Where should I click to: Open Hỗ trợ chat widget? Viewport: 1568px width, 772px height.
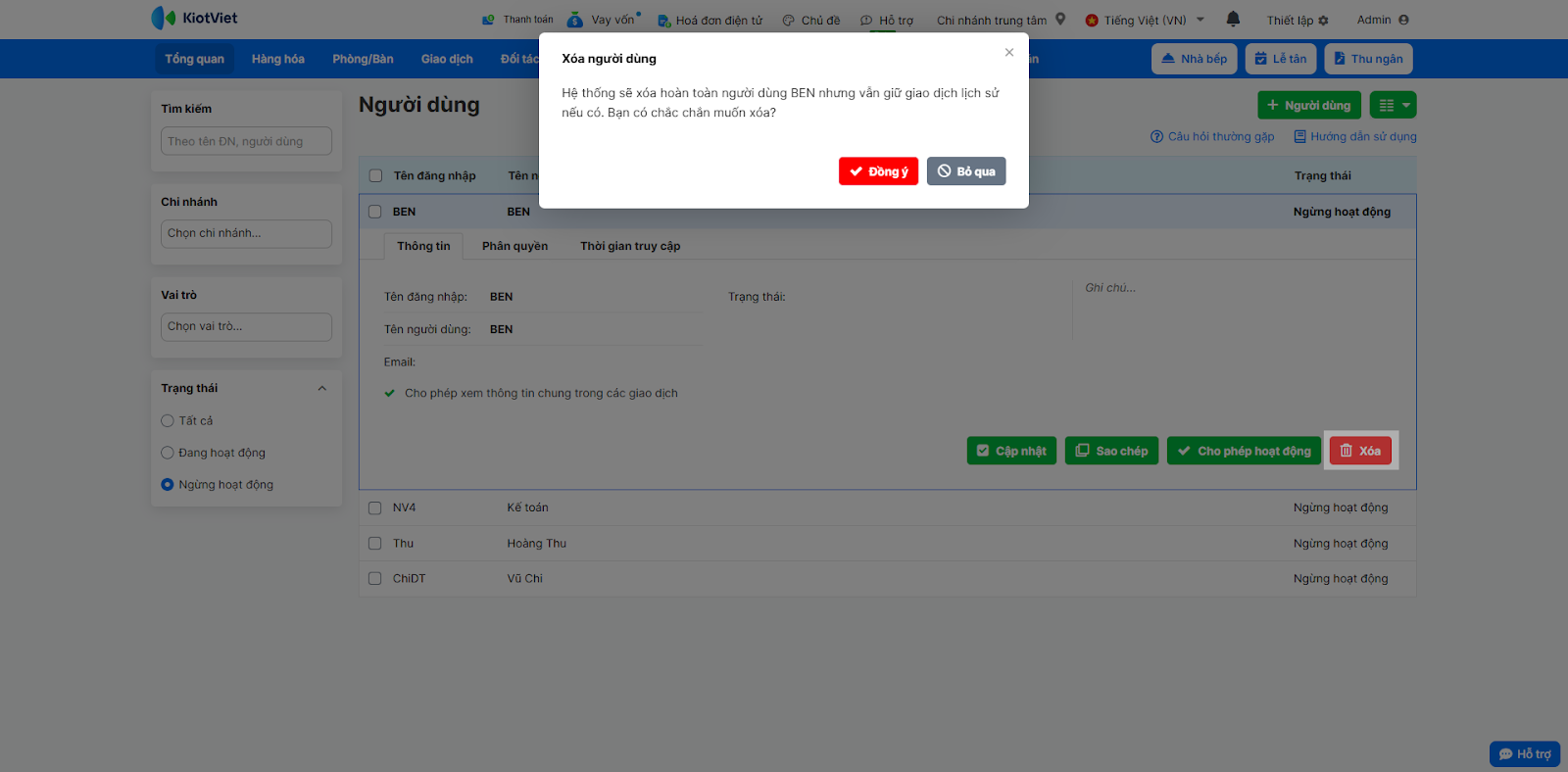(1525, 753)
